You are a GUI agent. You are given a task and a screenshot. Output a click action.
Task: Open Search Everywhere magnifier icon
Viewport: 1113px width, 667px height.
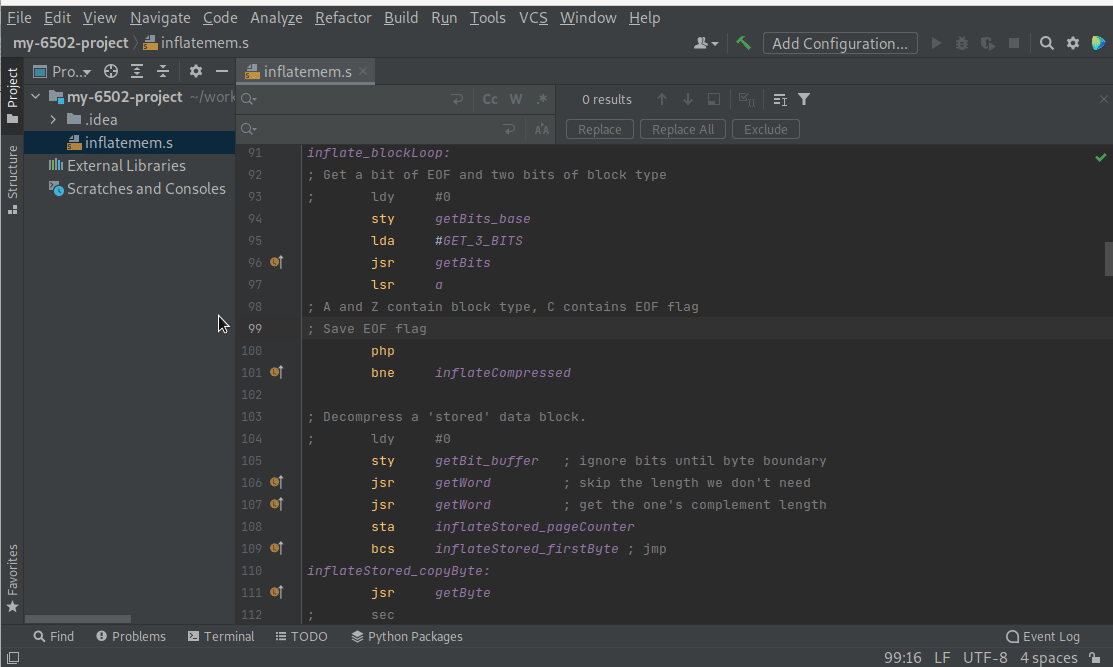pos(1046,43)
